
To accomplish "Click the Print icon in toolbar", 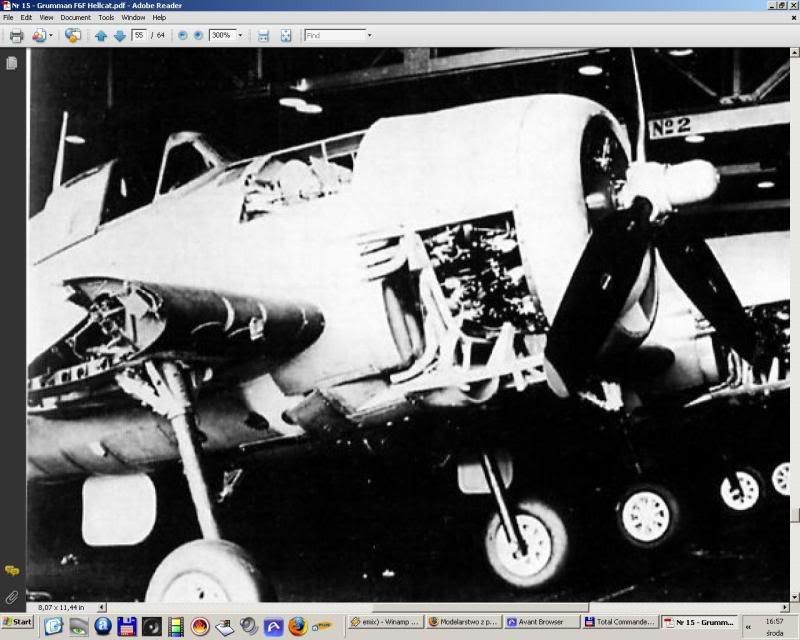I will (x=16, y=35).
